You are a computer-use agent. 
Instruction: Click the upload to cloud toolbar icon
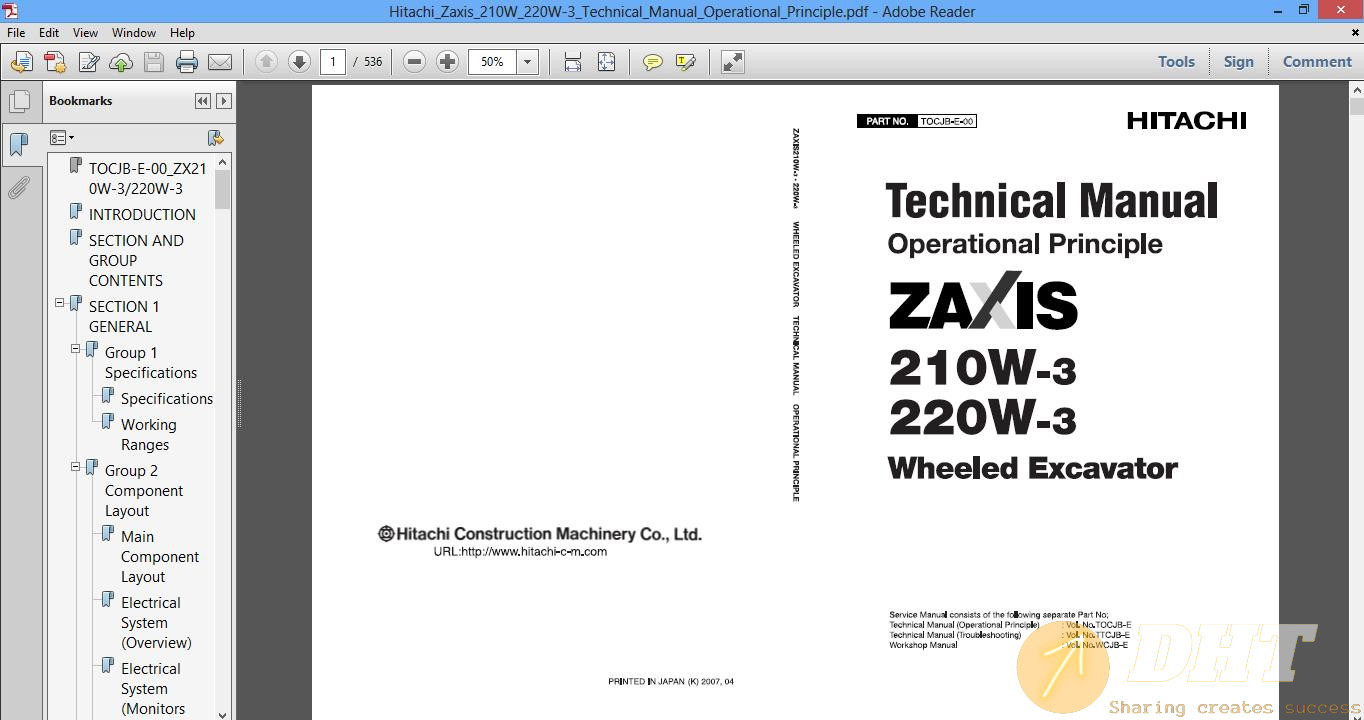click(x=121, y=62)
